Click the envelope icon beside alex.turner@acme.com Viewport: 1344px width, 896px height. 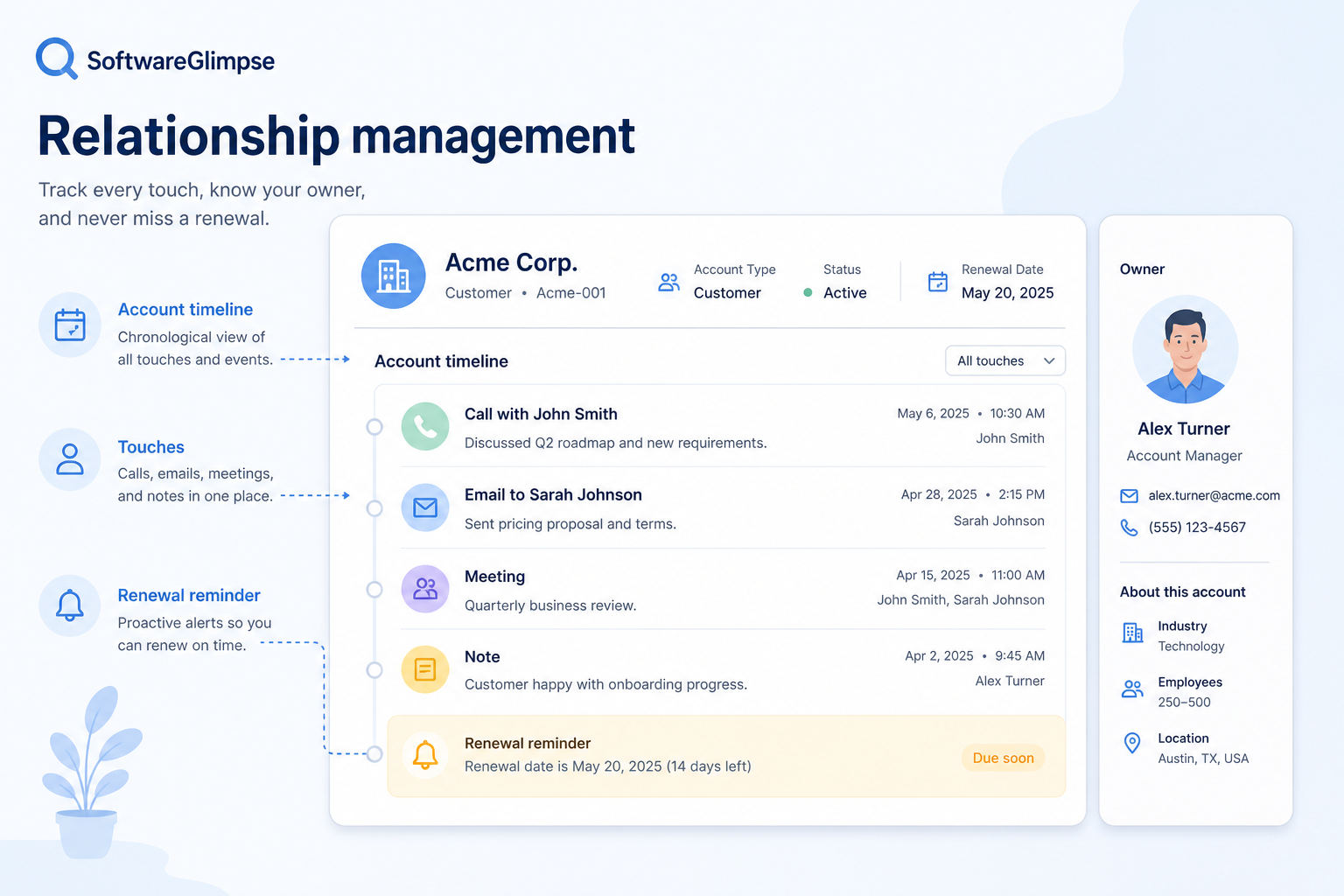point(1130,496)
